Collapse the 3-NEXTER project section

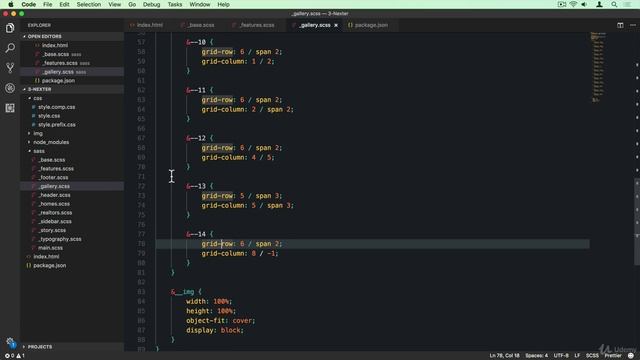coord(39,89)
